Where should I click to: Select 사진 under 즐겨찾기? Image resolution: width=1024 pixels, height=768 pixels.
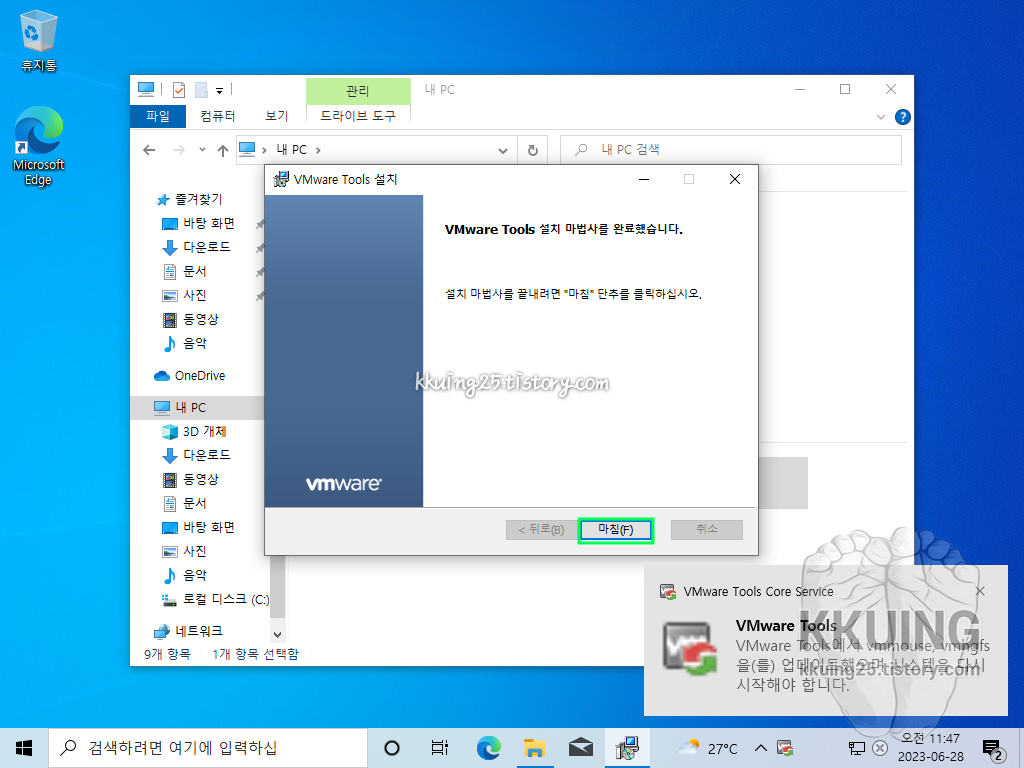pos(195,295)
